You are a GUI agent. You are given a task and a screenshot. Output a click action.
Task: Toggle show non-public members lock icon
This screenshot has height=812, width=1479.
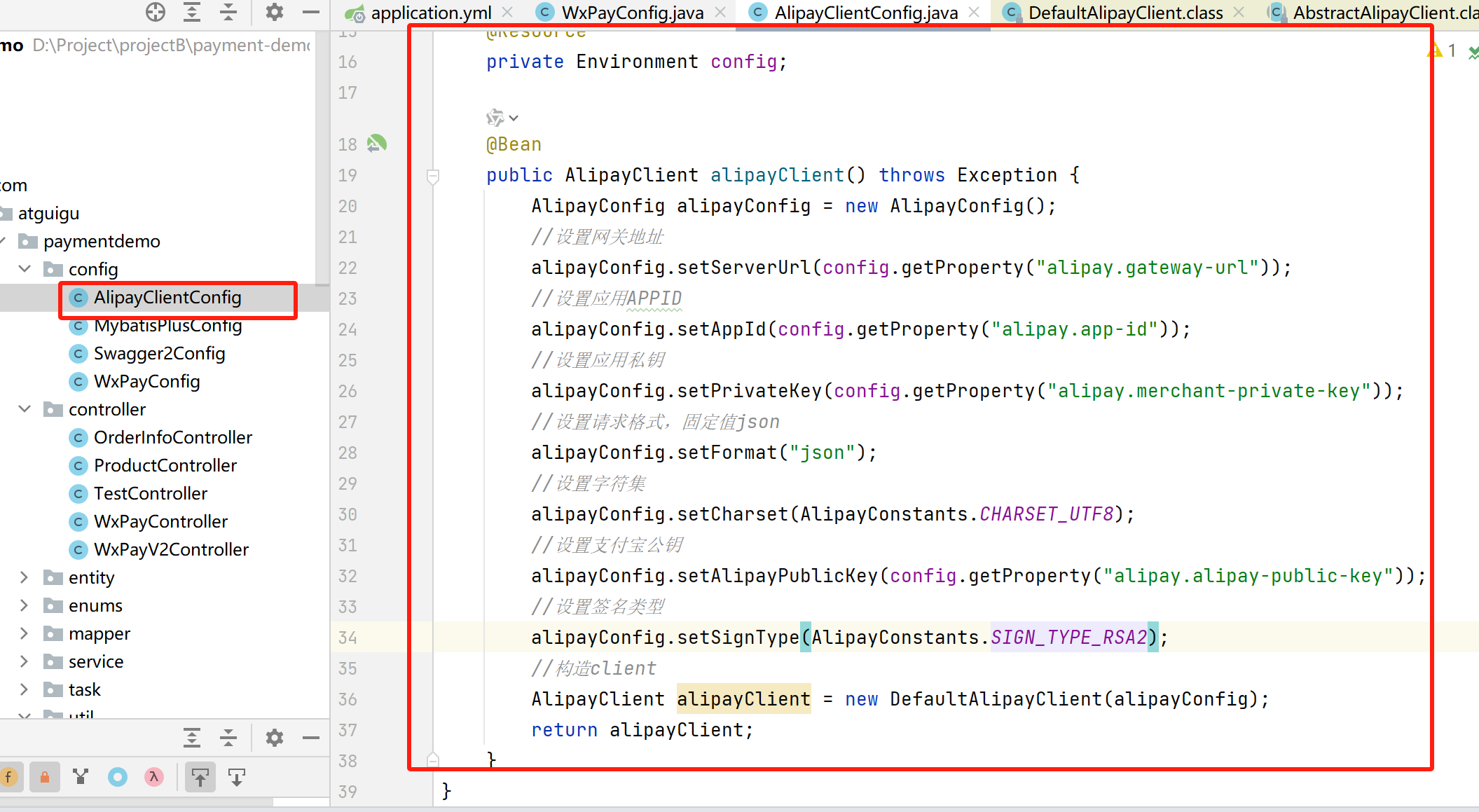pyautogui.click(x=44, y=777)
